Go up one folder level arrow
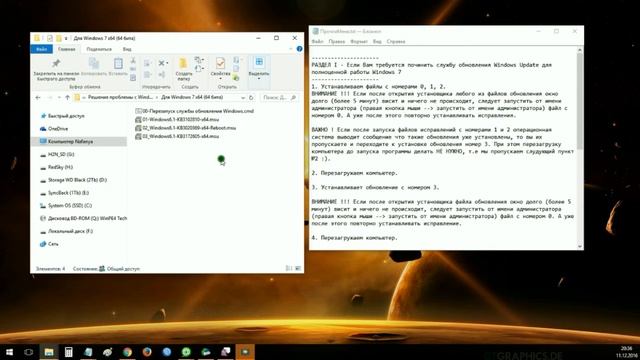 pyautogui.click(x=68, y=98)
